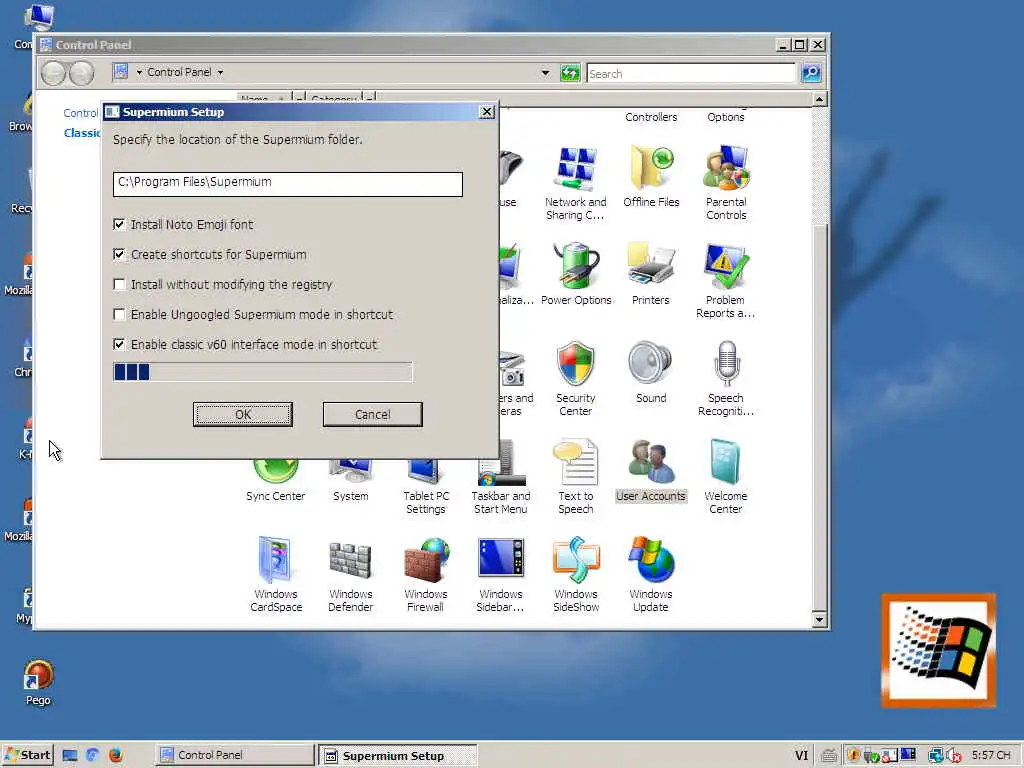Open Offline Files icon

click(x=651, y=168)
